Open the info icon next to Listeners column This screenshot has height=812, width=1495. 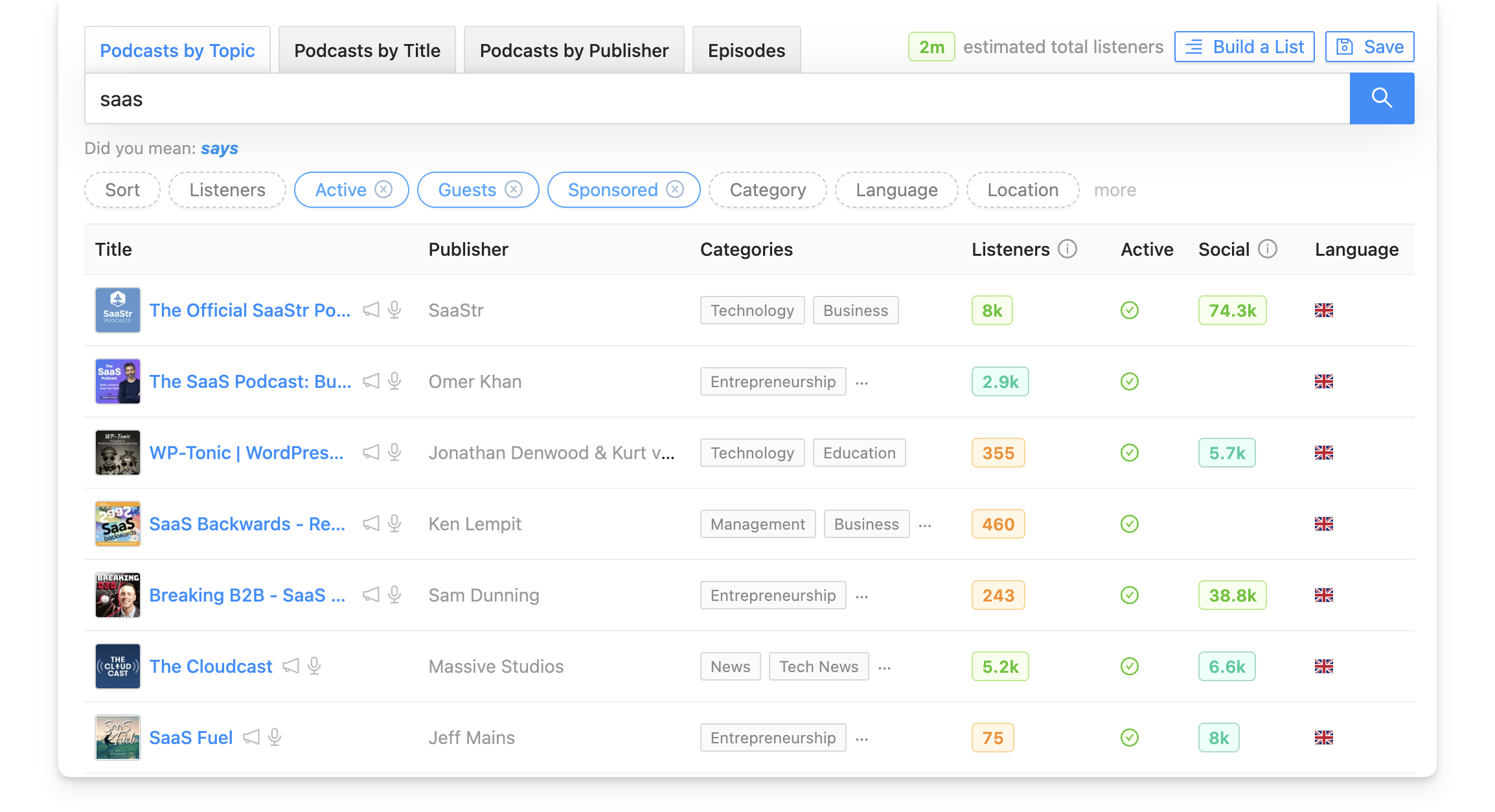point(1067,248)
